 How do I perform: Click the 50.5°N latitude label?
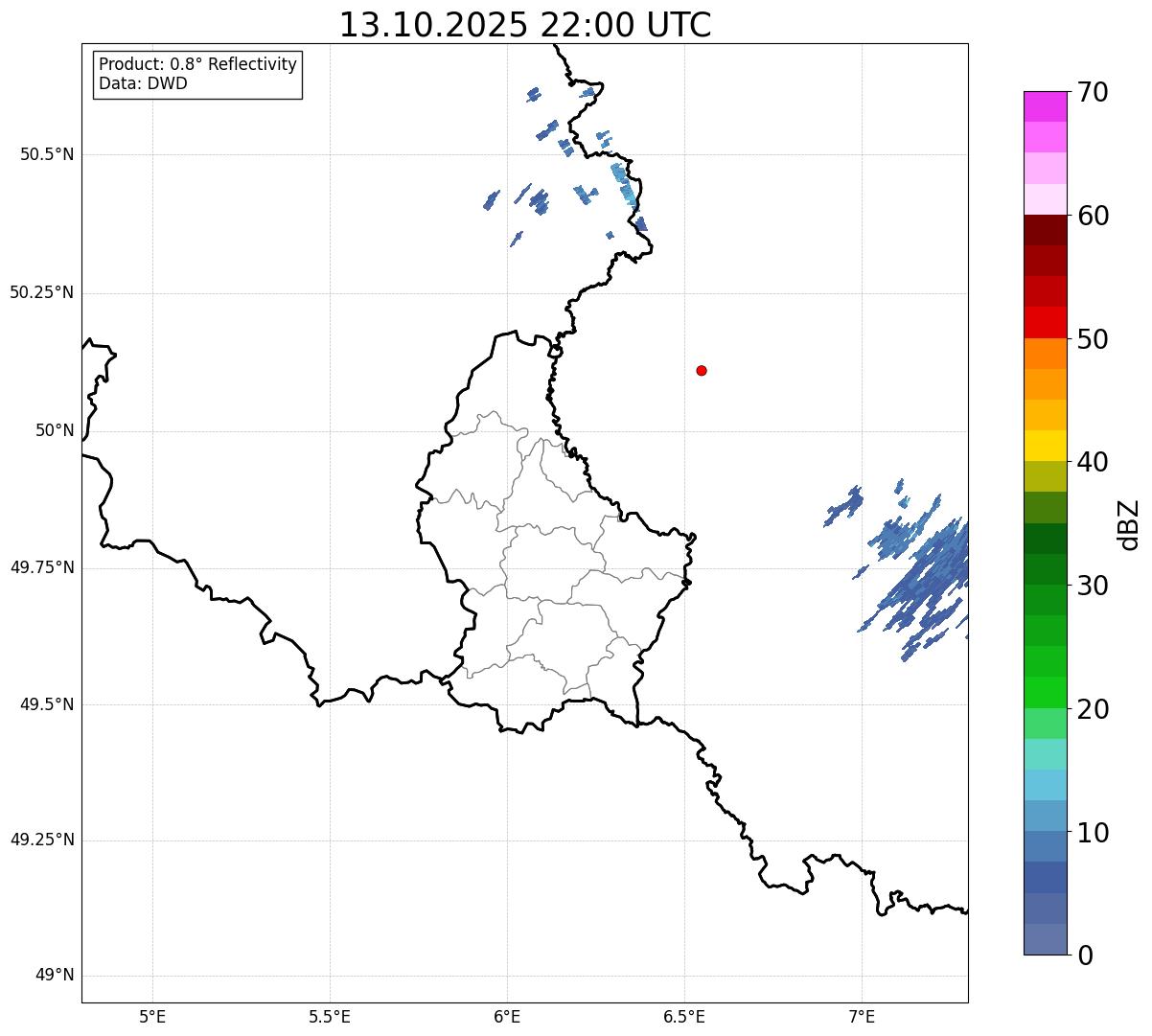[x=47, y=154]
